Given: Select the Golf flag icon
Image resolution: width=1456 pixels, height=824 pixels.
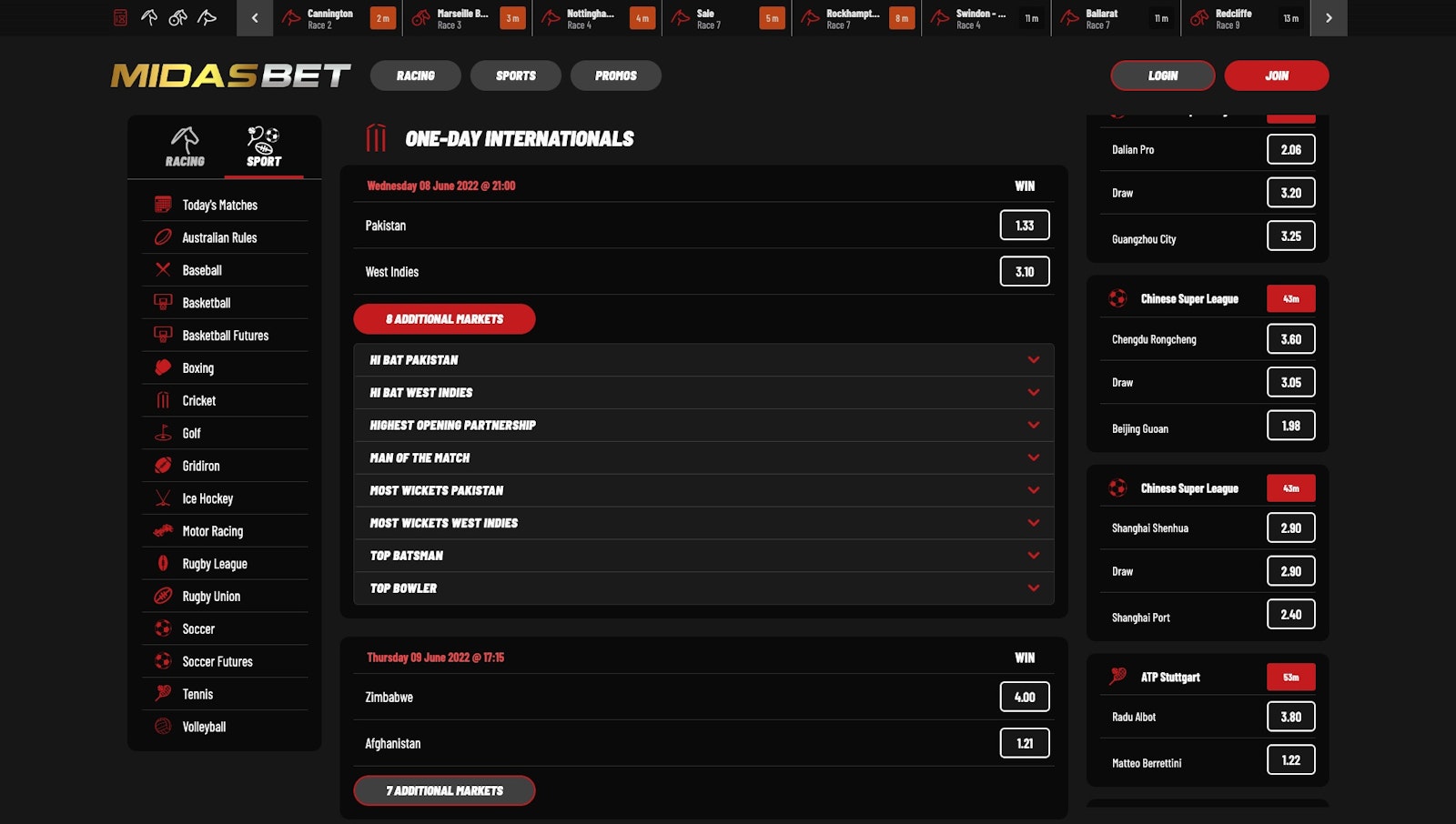Looking at the screenshot, I should tap(163, 433).
